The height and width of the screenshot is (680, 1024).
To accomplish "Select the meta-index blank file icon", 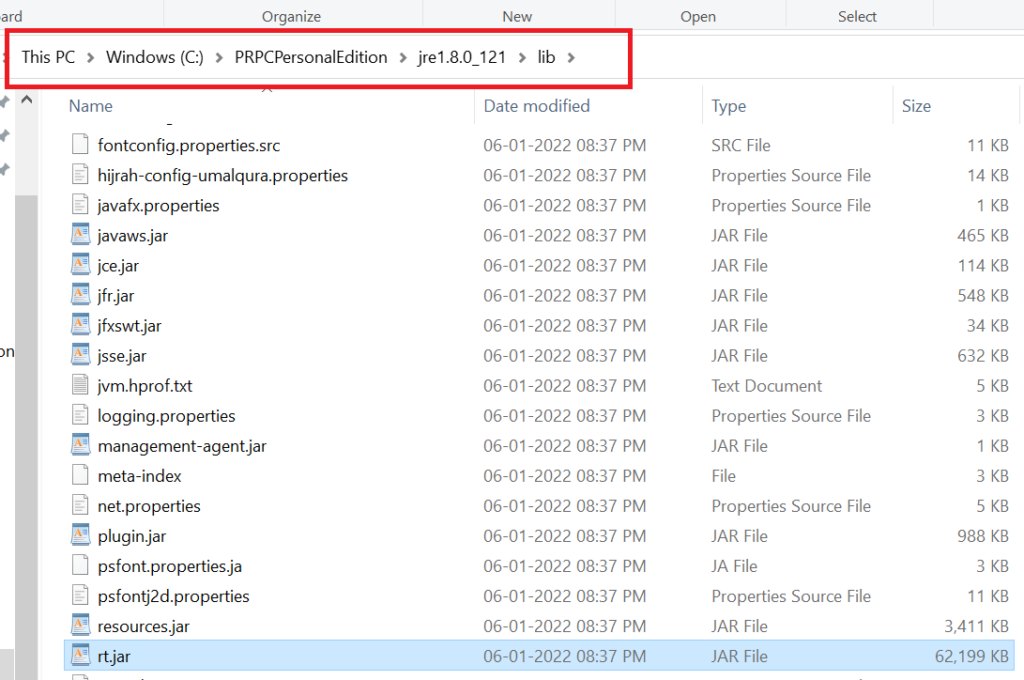I will pos(80,475).
